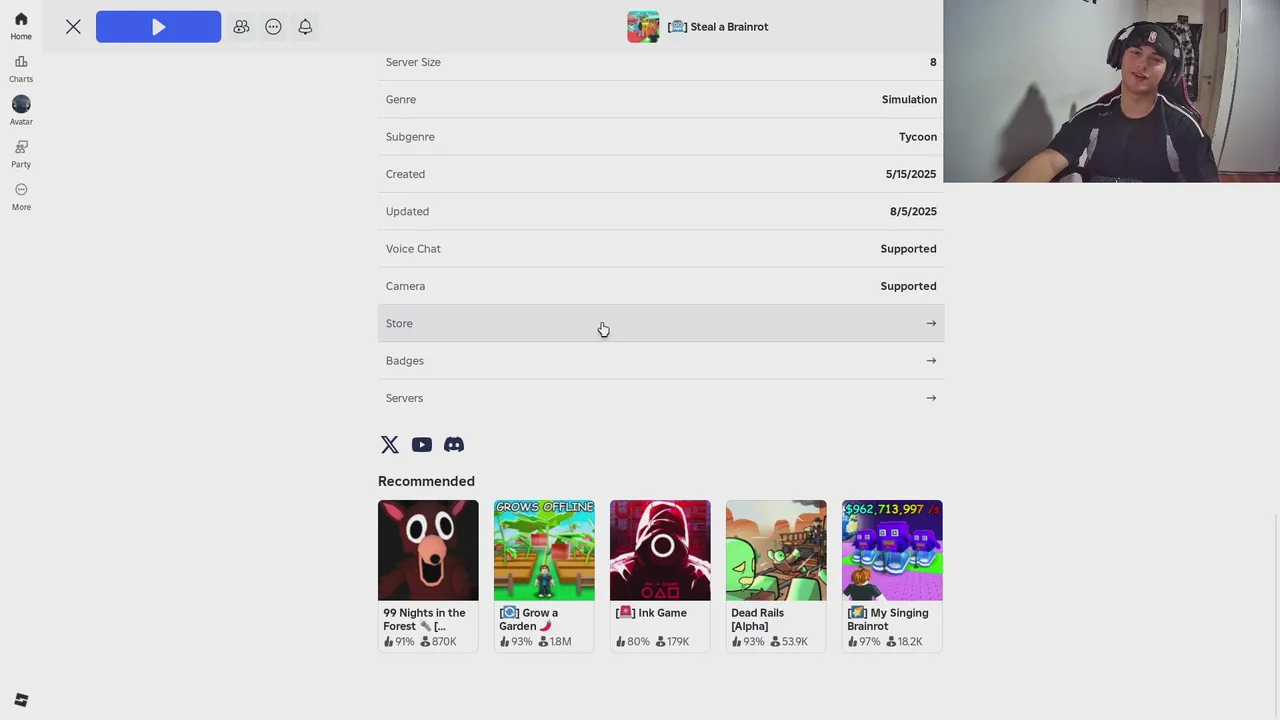The image size is (1280, 720).
Task: Open the three-dot more options menu
Action: 273,27
